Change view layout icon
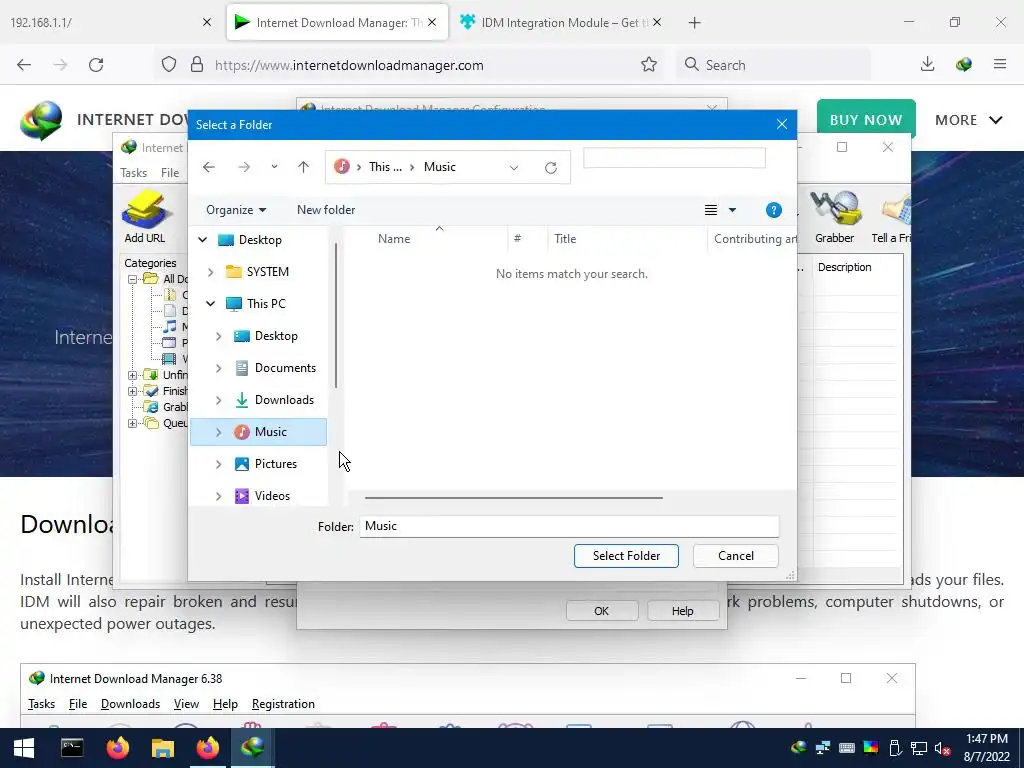Screen dimensions: 1024x768 [711, 210]
